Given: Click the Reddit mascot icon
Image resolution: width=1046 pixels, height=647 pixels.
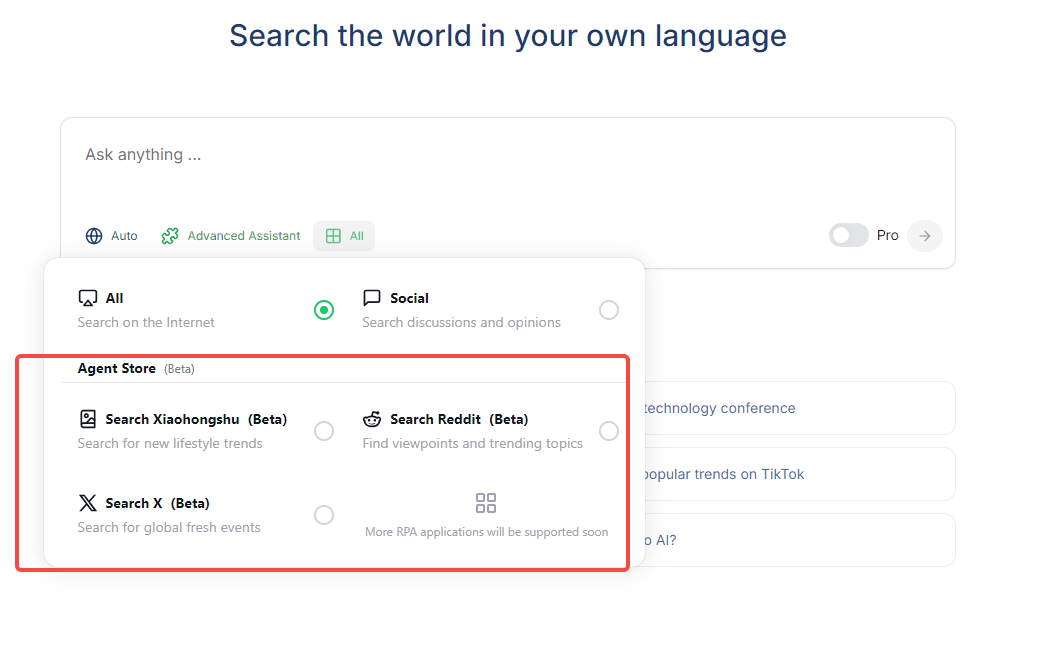Looking at the screenshot, I should pyautogui.click(x=372, y=419).
